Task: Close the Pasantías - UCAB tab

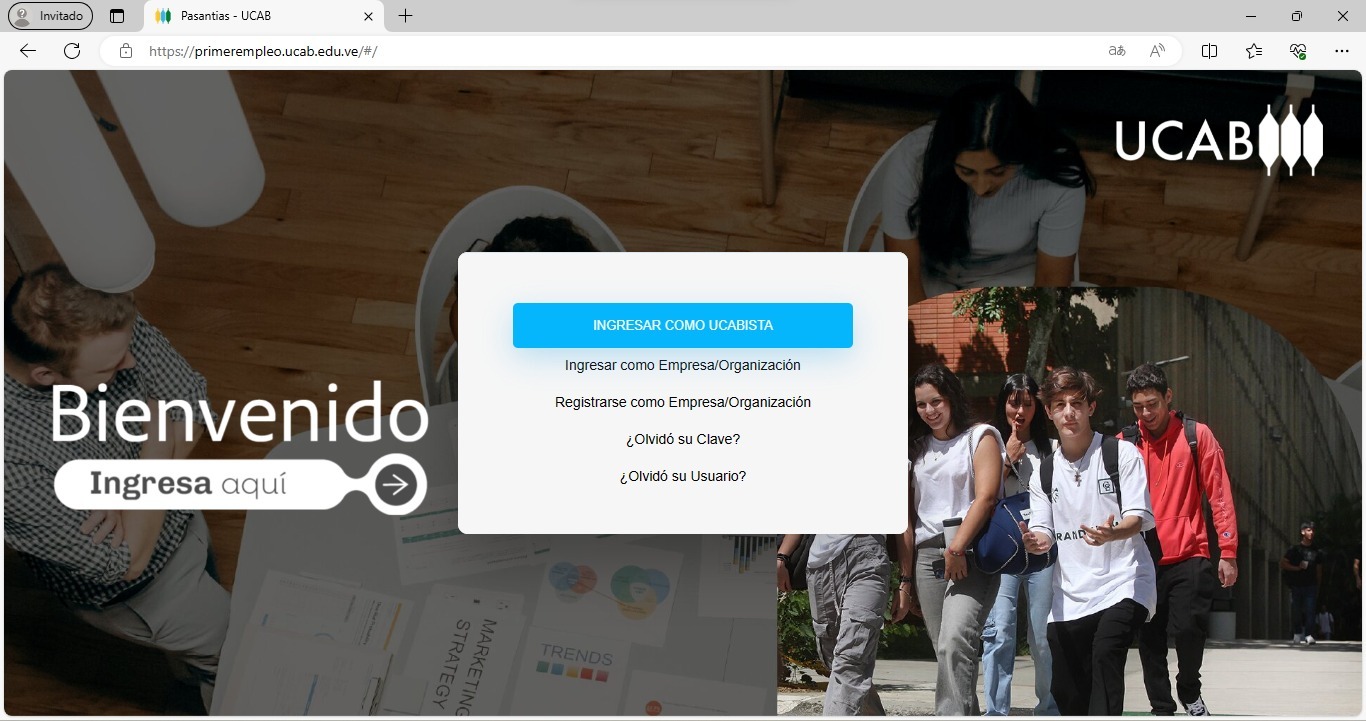Action: pyautogui.click(x=368, y=16)
